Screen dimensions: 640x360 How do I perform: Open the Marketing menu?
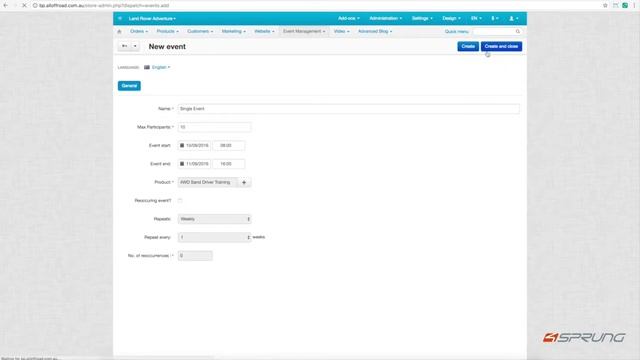click(233, 31)
